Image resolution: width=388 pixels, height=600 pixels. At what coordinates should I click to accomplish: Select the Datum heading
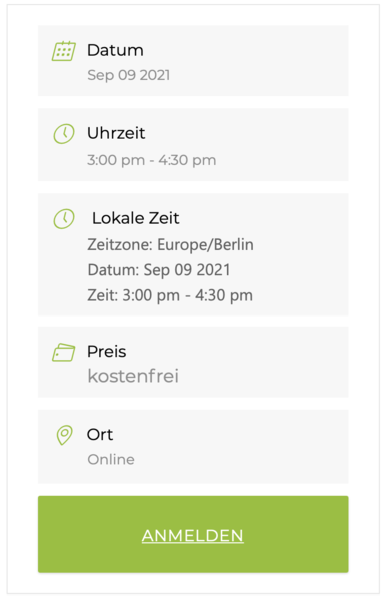pyautogui.click(x=115, y=50)
